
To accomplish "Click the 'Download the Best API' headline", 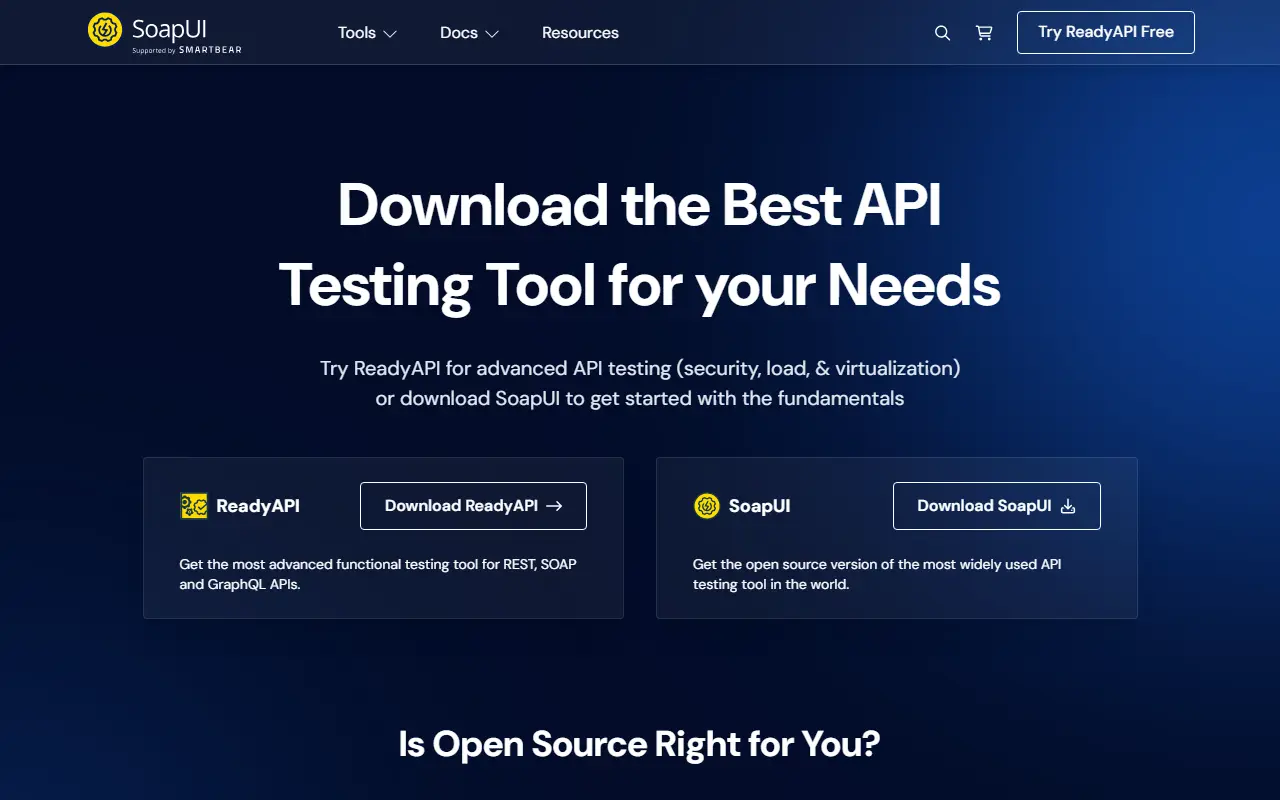I will pos(640,204).
